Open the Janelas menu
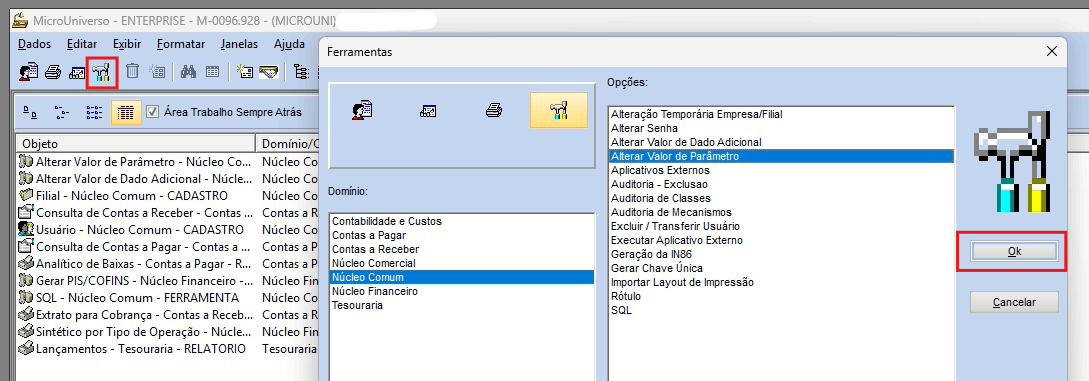The width and height of the screenshot is (1089, 381). point(240,44)
